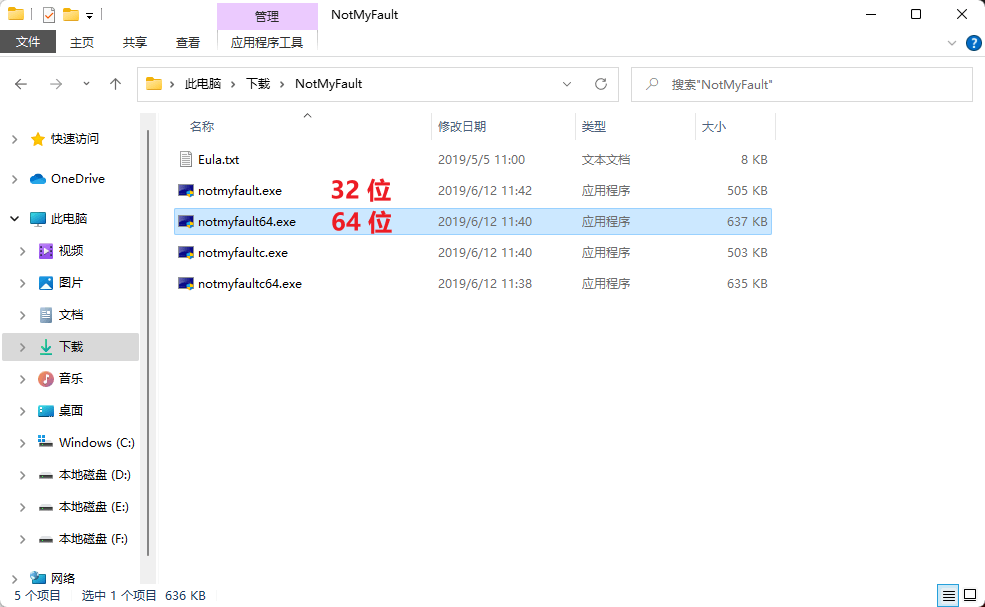Collapse the 此电脑 tree node
Viewport: 985px width, 607px height.
(x=14, y=219)
